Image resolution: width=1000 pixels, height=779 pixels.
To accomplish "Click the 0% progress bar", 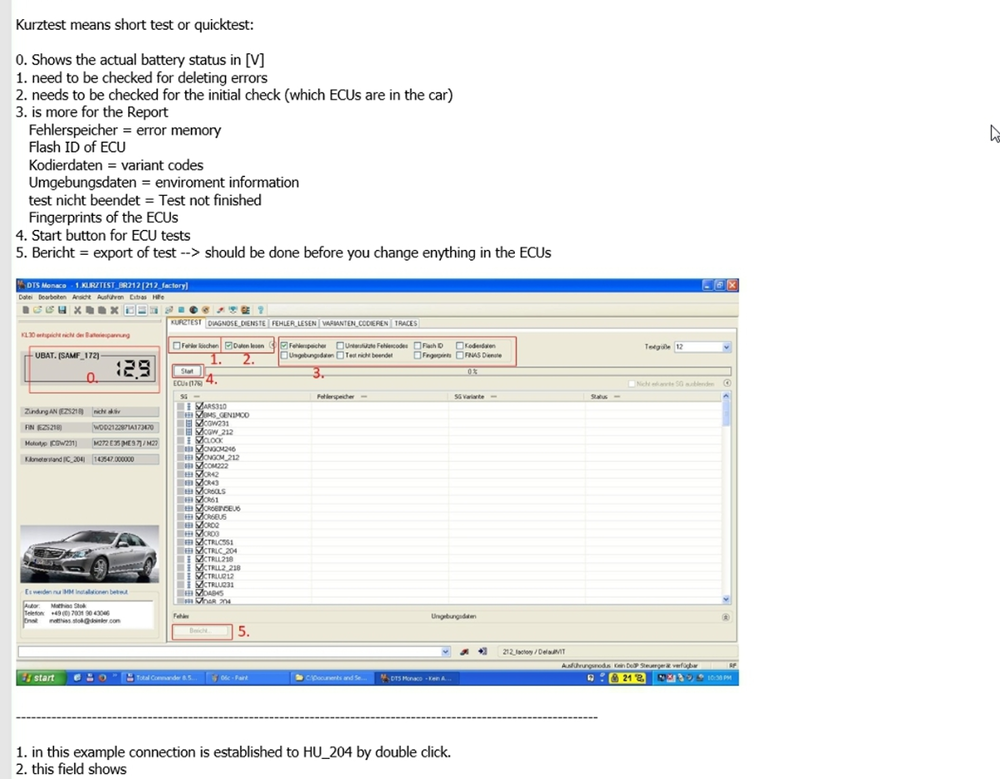I will click(472, 369).
